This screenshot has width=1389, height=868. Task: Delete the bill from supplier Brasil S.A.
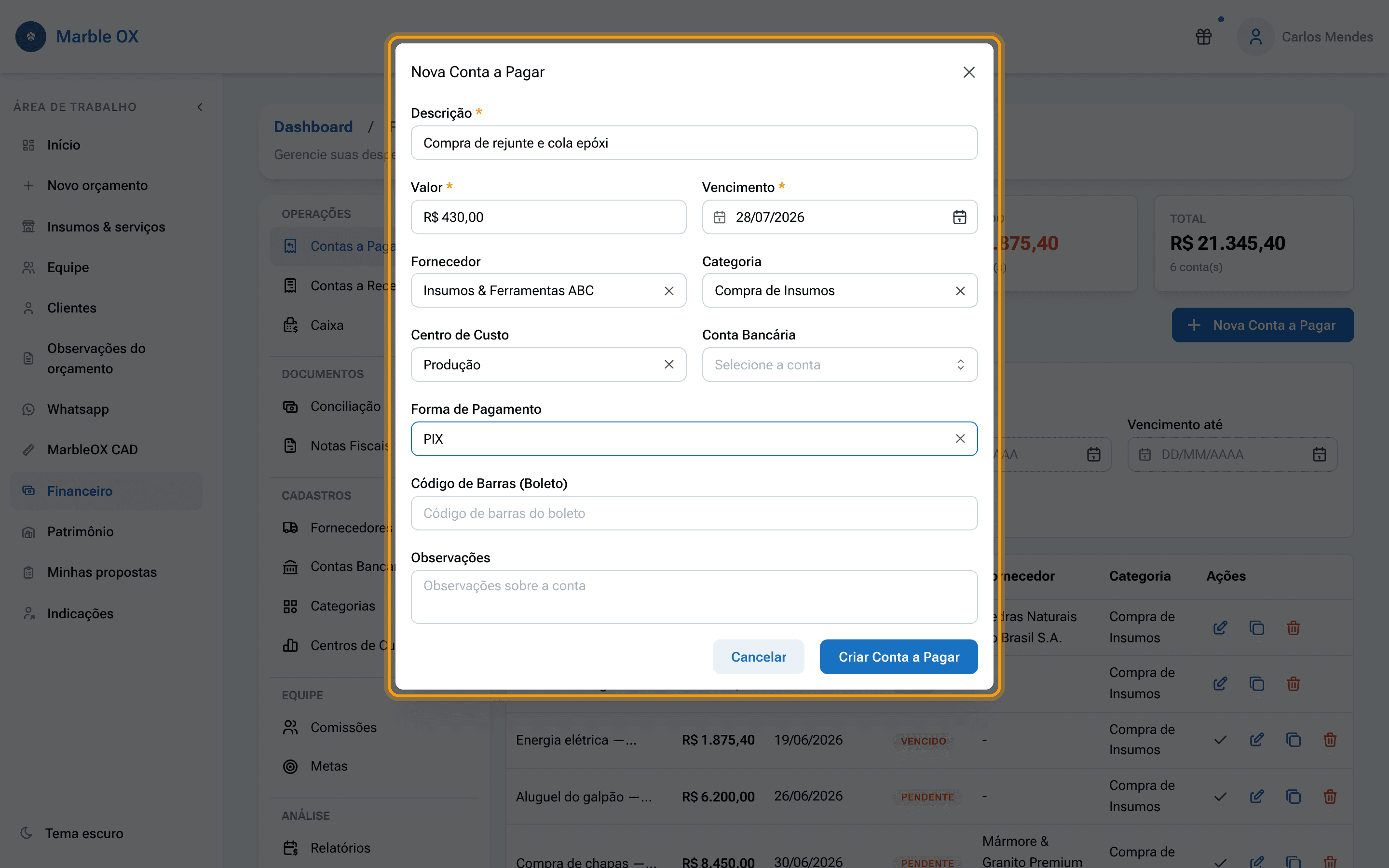point(1293,628)
